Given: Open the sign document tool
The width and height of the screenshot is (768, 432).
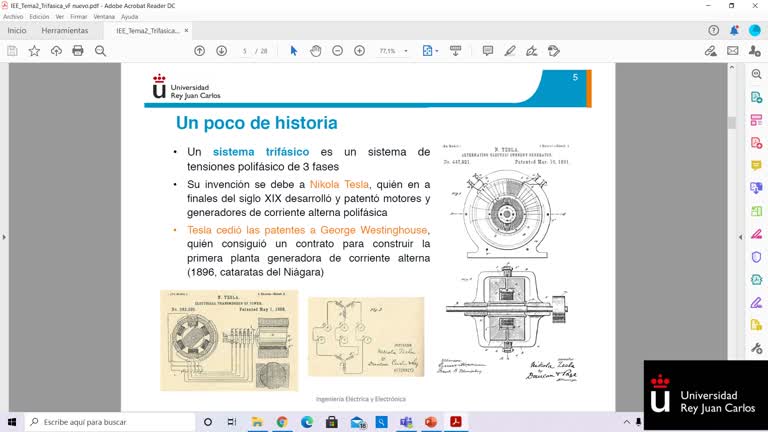Looking at the screenshot, I should pyautogui.click(x=531, y=51).
